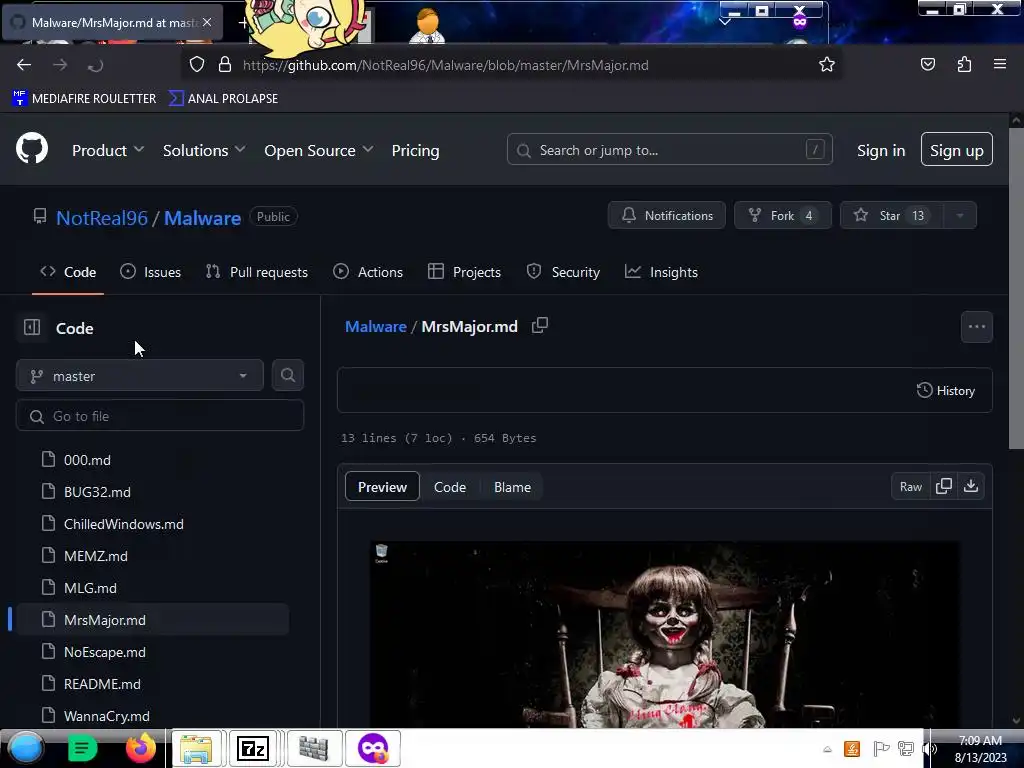Open the Actions tab

pos(368,272)
